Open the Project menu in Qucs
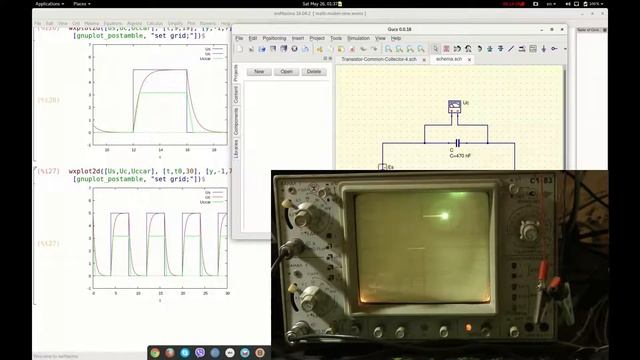 317,38
